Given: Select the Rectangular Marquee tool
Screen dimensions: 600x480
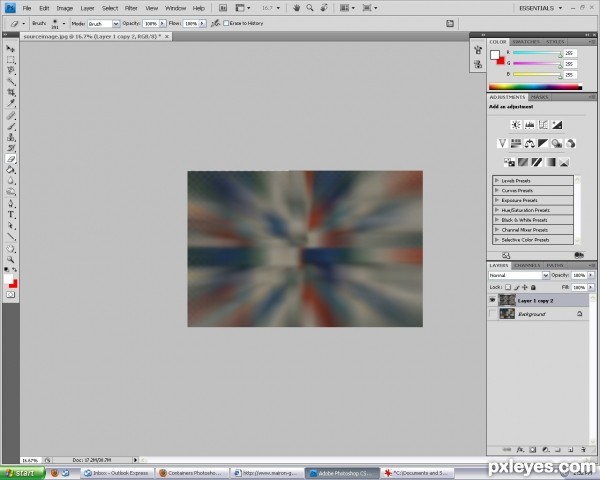Looking at the screenshot, I should [11, 60].
